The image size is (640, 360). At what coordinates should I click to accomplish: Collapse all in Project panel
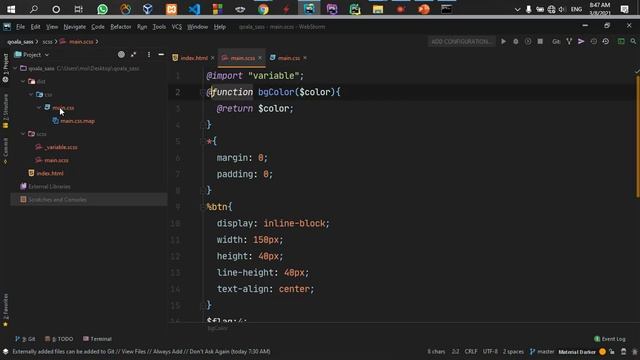[133, 54]
